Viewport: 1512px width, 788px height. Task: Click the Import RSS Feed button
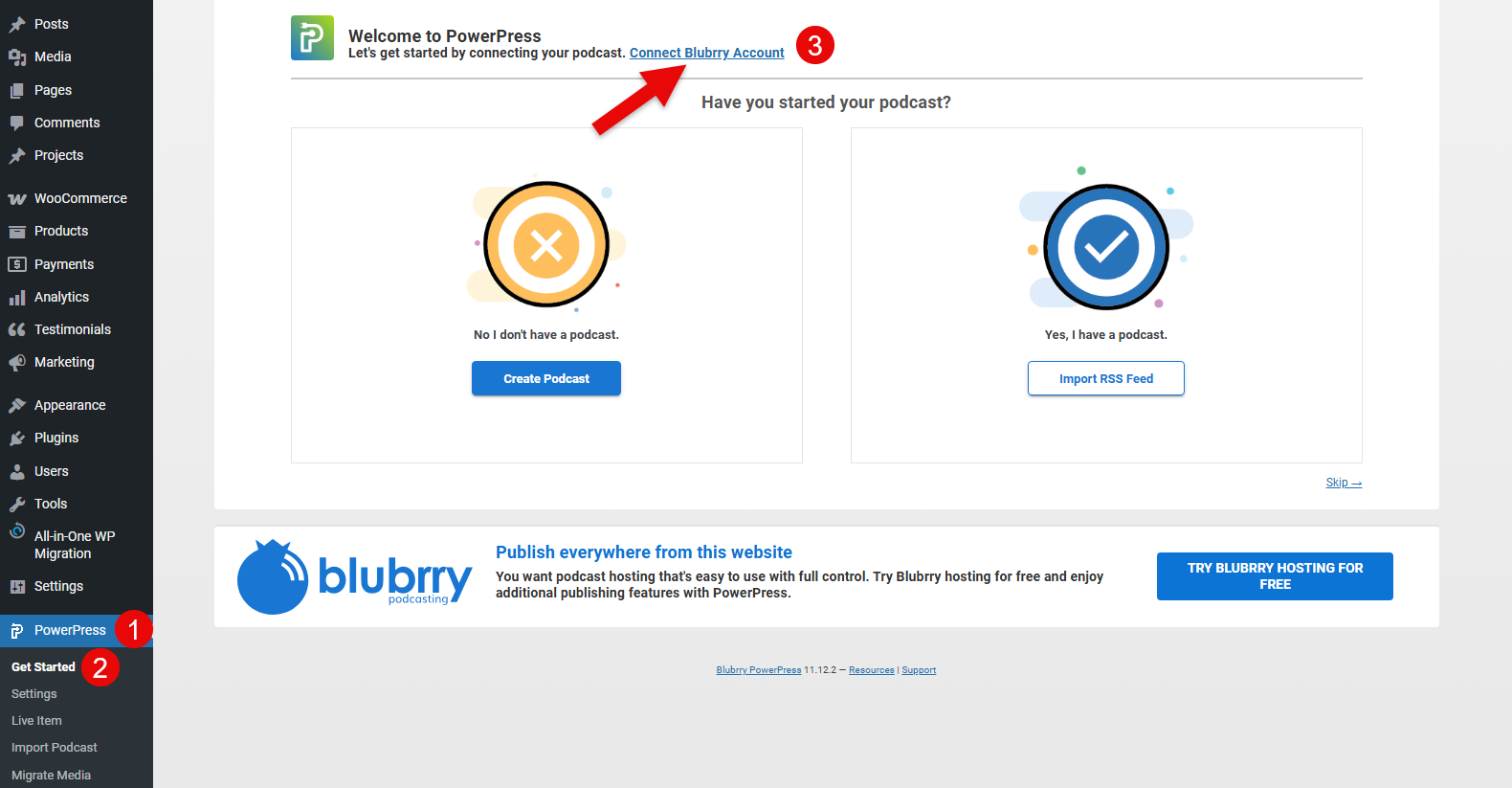pyautogui.click(x=1106, y=378)
